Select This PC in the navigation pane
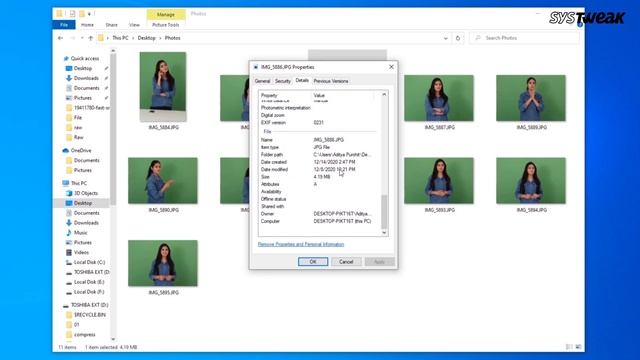The width and height of the screenshot is (640, 360). coord(78,183)
